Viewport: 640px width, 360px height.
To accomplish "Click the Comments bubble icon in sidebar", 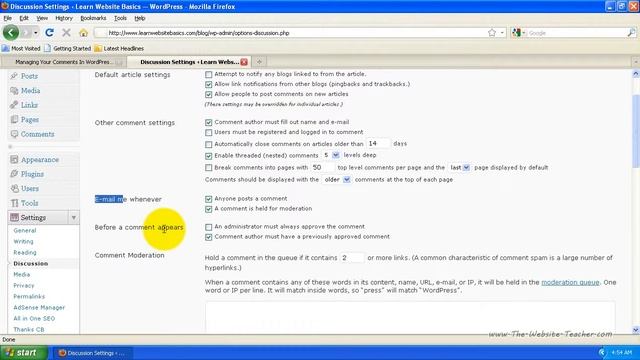I will pos(14,134).
